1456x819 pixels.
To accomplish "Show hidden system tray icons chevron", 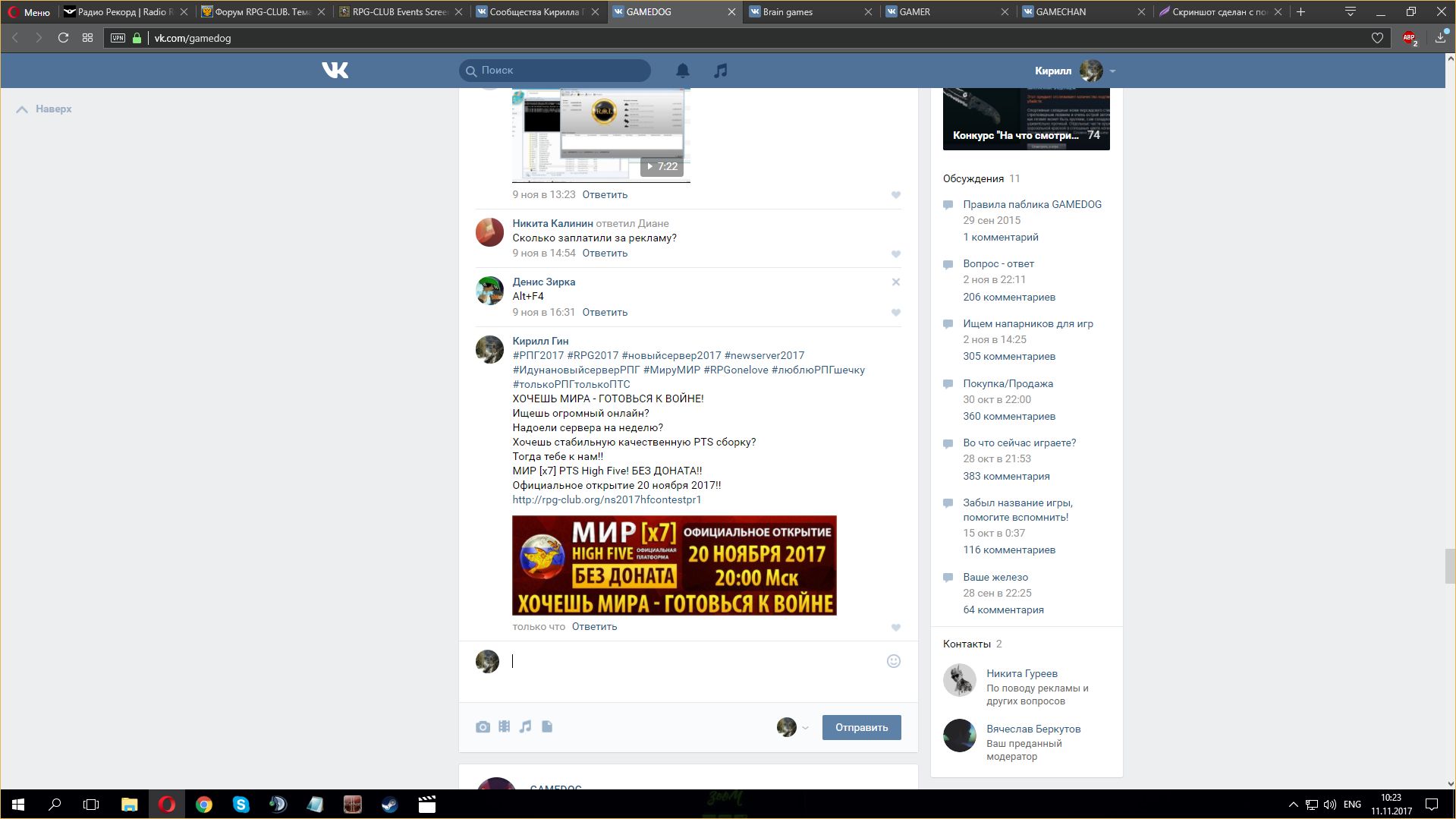I will (x=1293, y=805).
